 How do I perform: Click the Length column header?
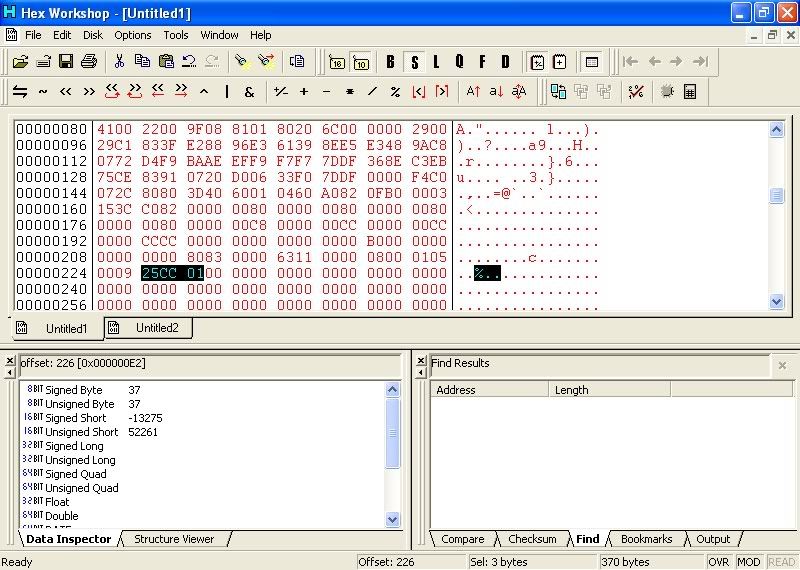click(610, 390)
